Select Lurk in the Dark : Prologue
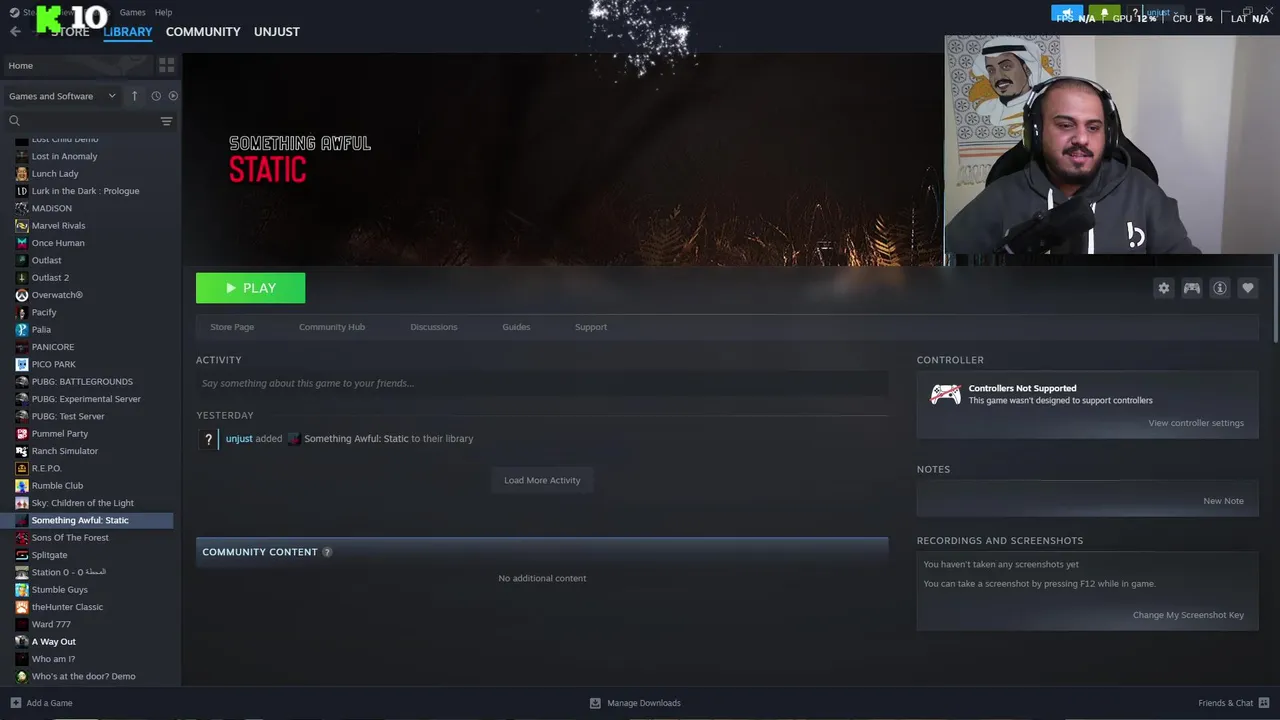This screenshot has height=720, width=1280. (87, 191)
